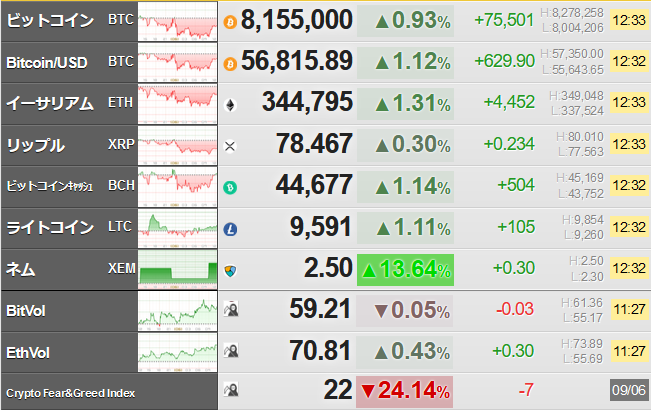The width and height of the screenshot is (651, 410).
Task: Click the orange Bitcoin icon in the ビットコイン row
Action: tap(230, 22)
